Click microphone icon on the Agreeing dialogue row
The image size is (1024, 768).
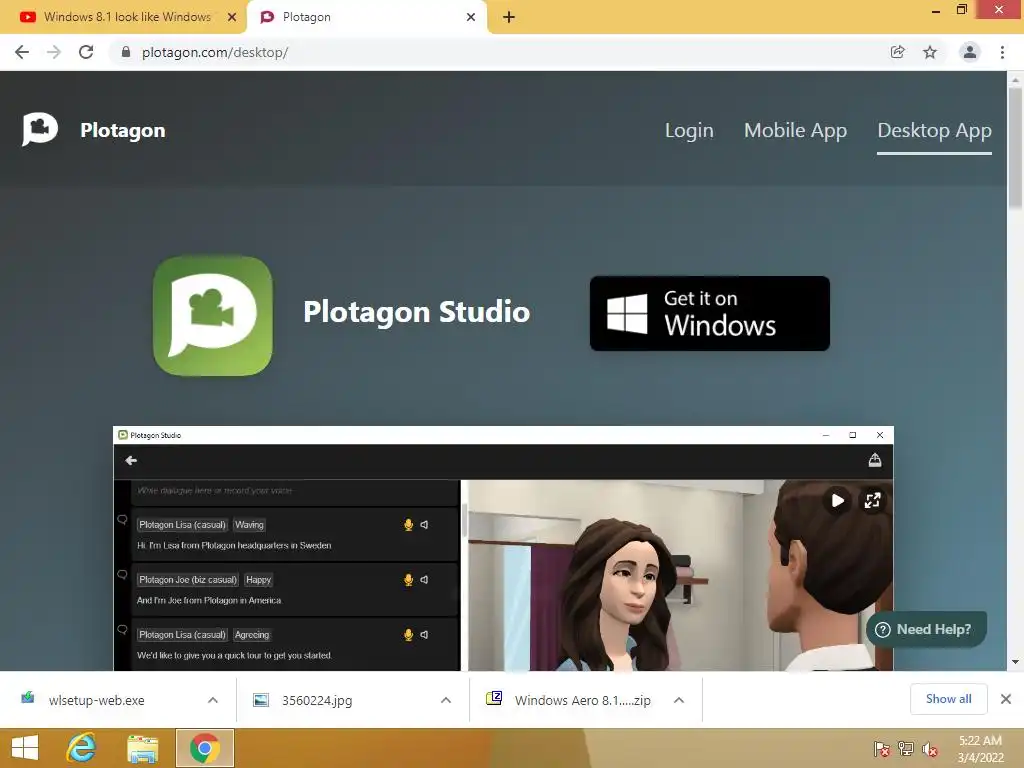pyautogui.click(x=409, y=634)
